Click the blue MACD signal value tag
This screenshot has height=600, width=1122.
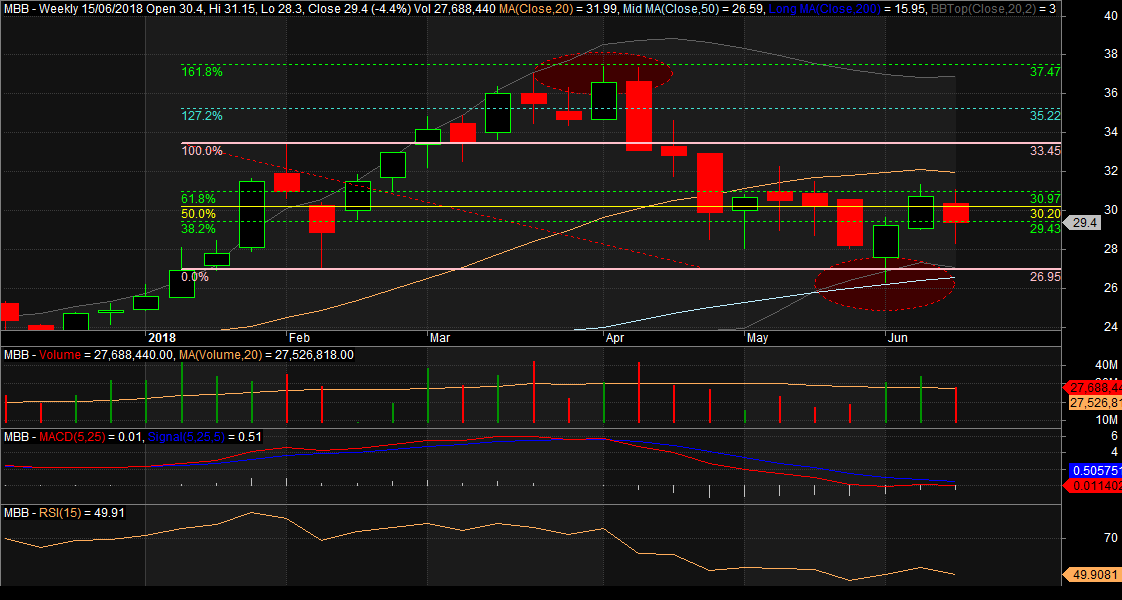[x=1094, y=470]
